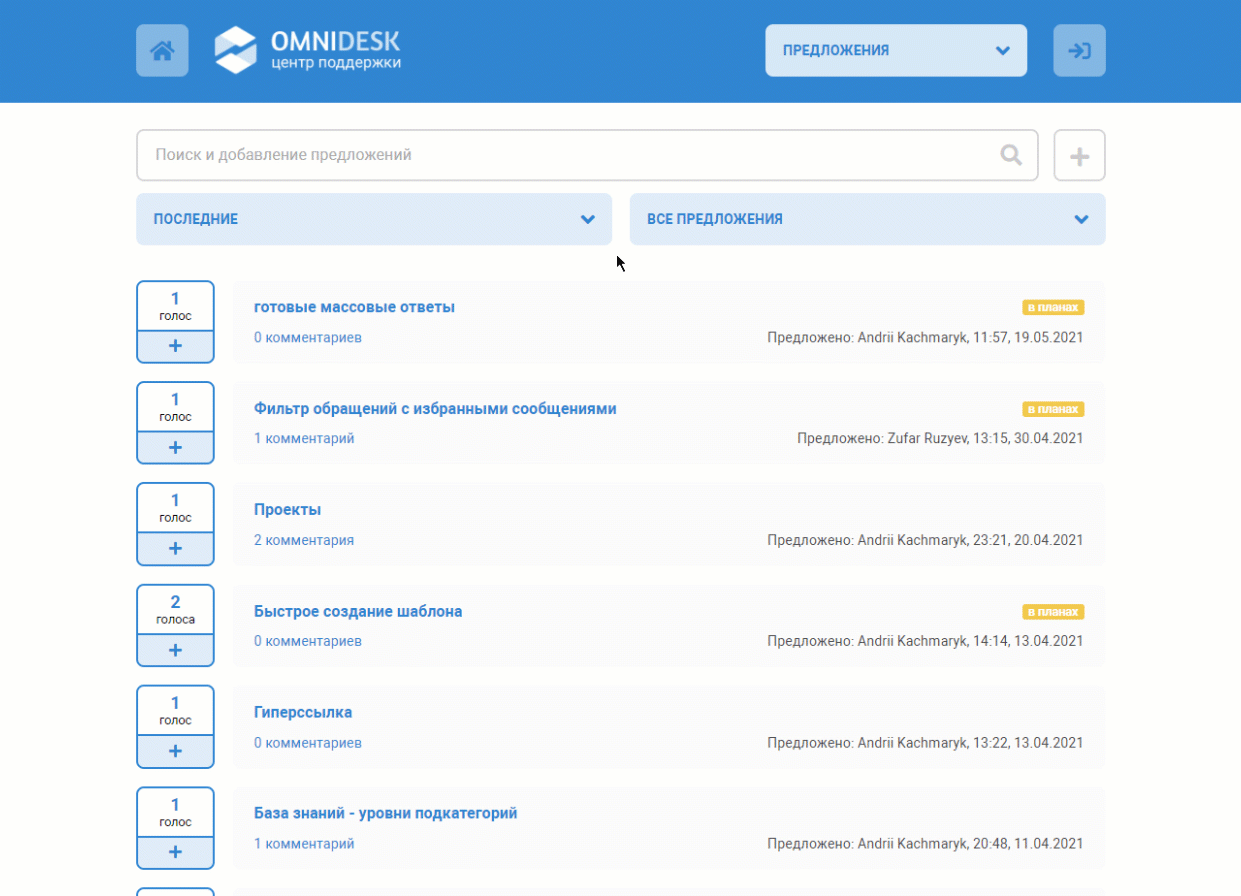Vote plus for 'Быстрое создание шаблона'

[175, 650]
